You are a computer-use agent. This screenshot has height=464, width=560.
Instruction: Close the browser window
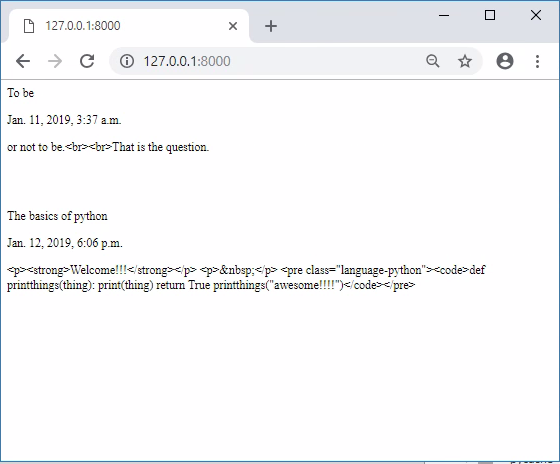[536, 15]
